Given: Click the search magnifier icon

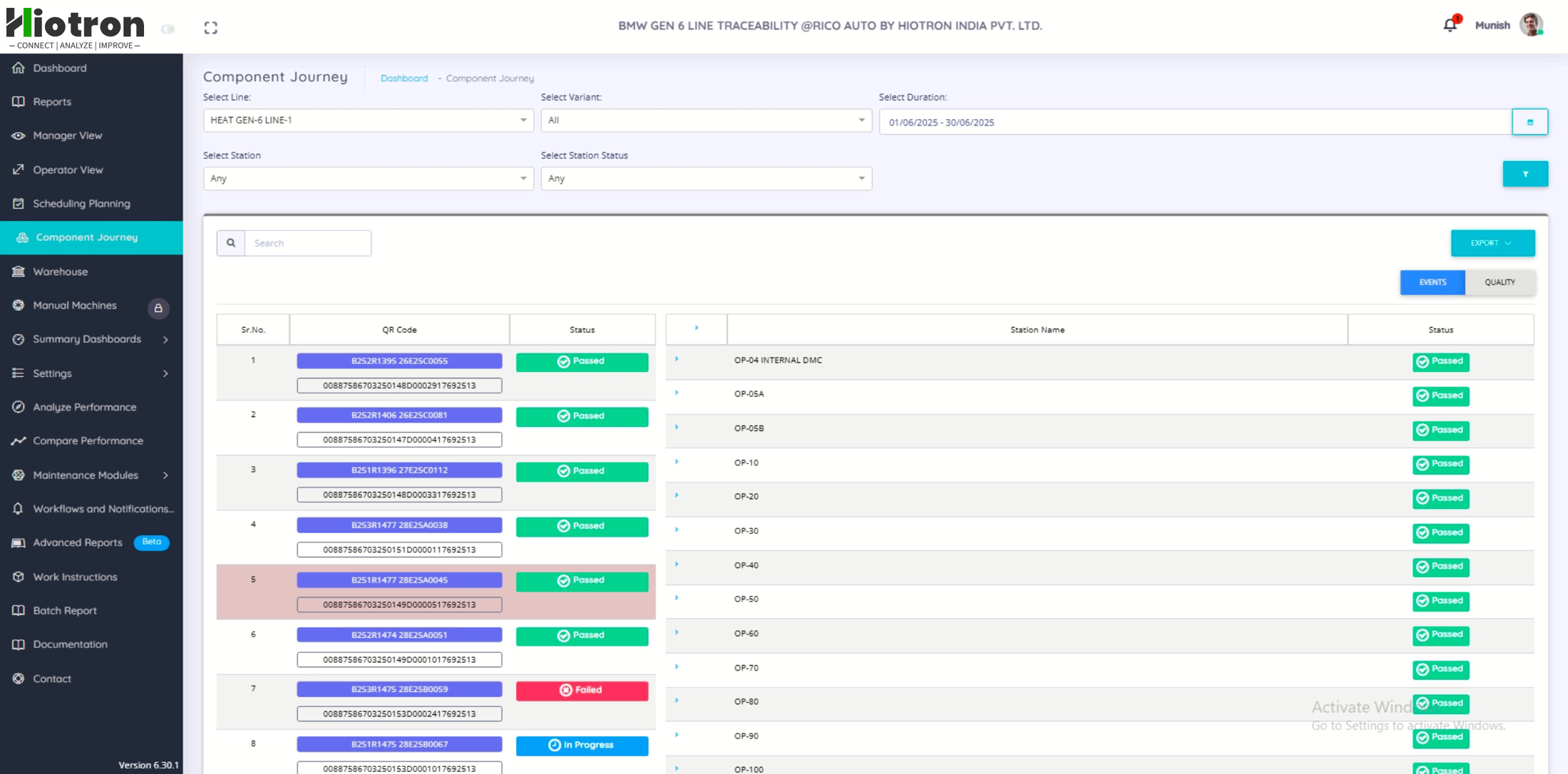Looking at the screenshot, I should click(231, 243).
